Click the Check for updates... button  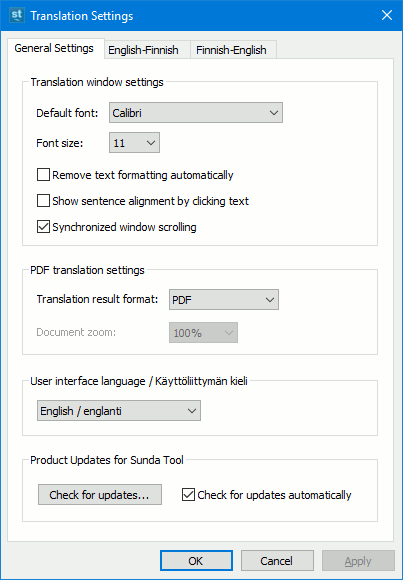click(100, 495)
